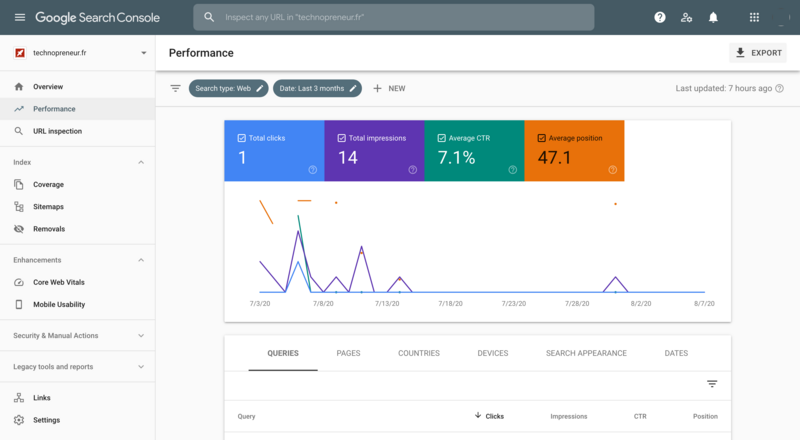Click the Export button
This screenshot has height=440, width=800.
(x=758, y=53)
